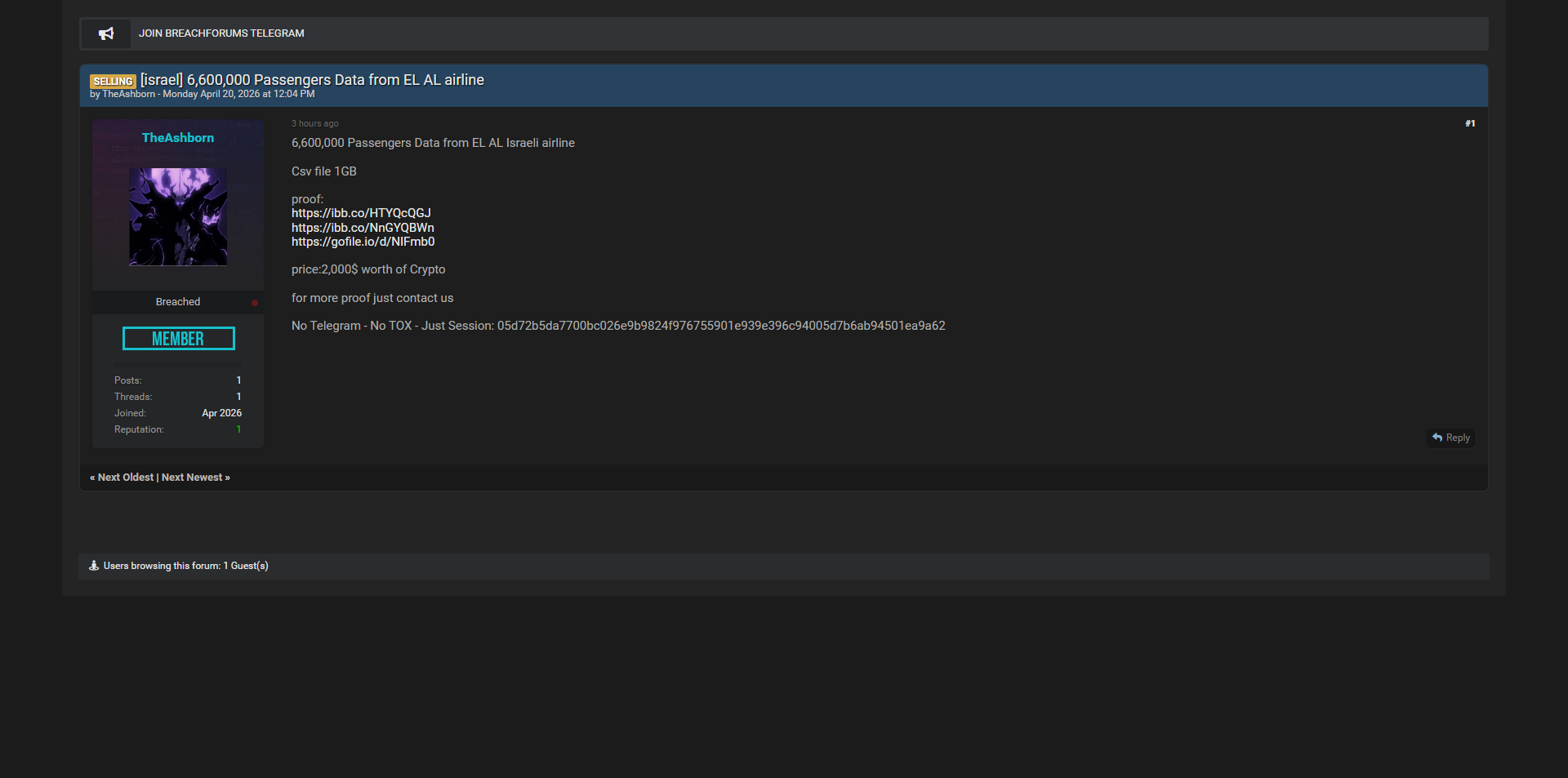The height and width of the screenshot is (778, 1568).
Task: Click the users browsing forum icon
Action: (94, 566)
